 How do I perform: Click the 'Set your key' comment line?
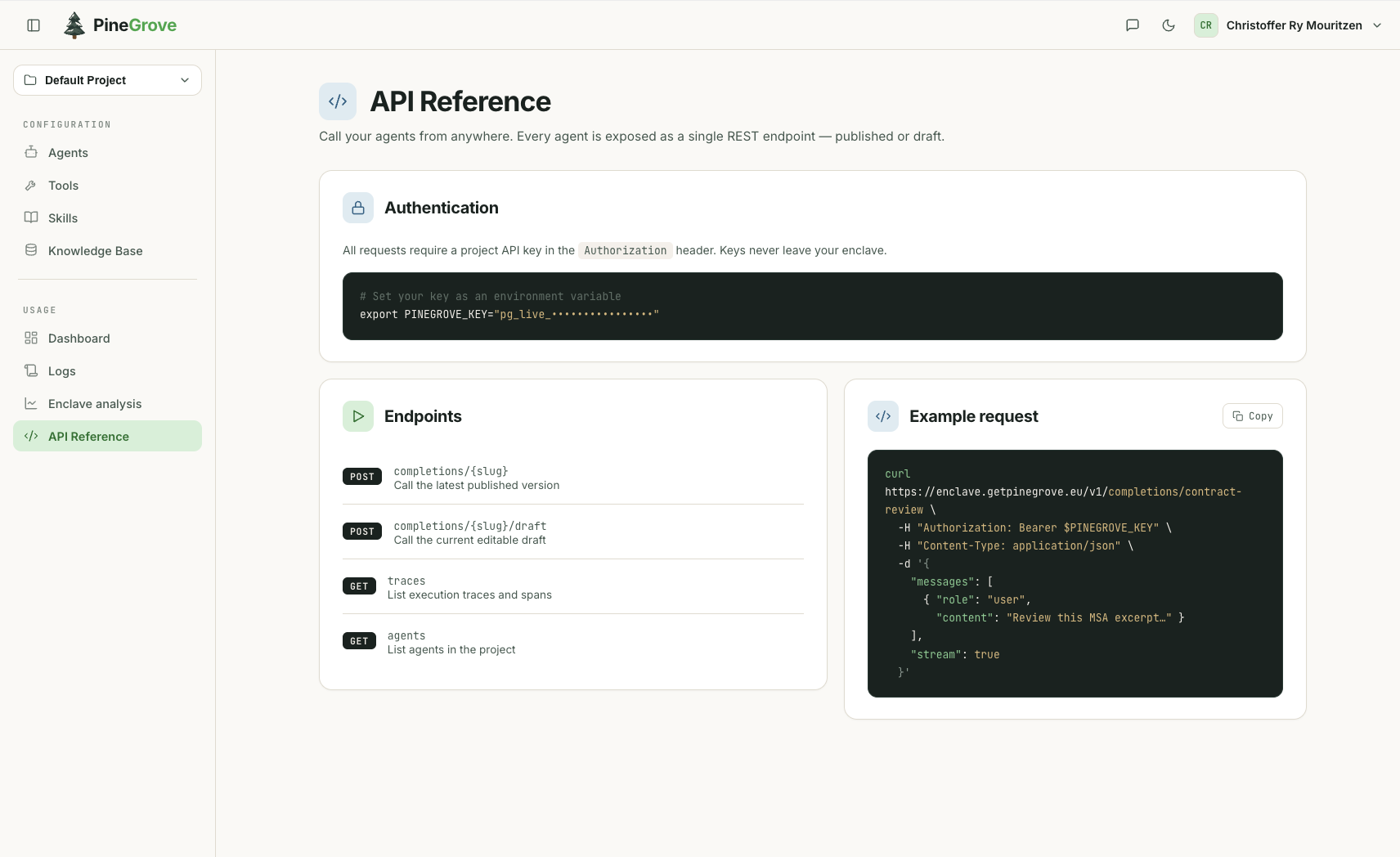tap(491, 296)
